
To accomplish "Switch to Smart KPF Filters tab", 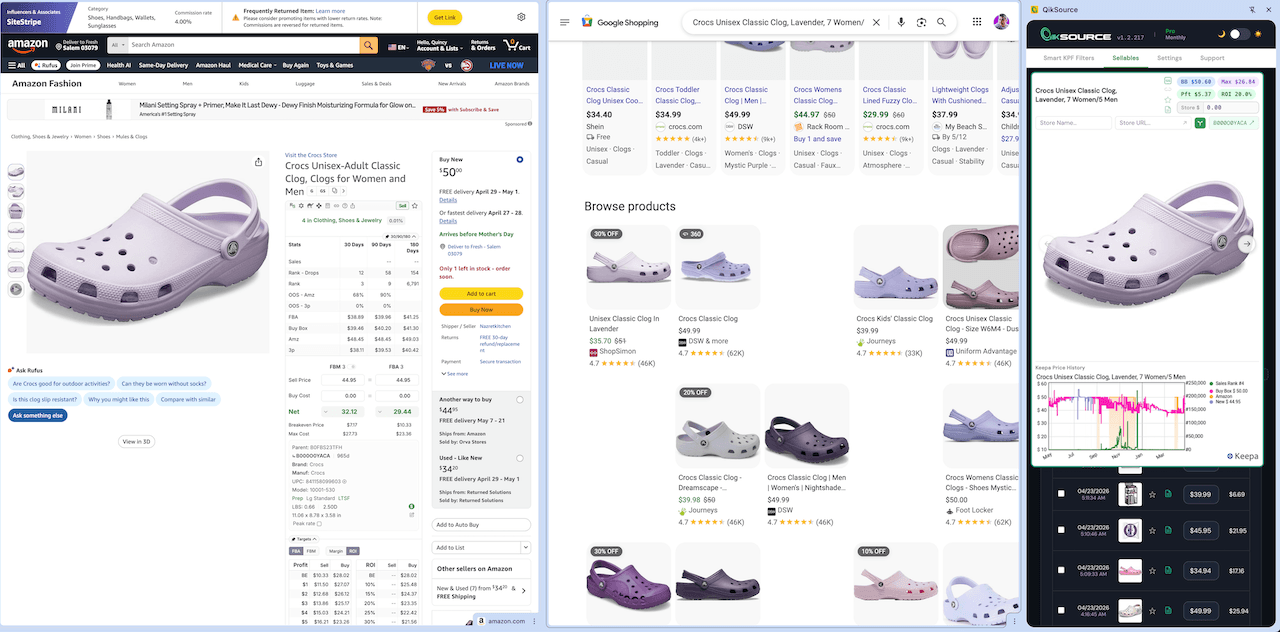I will (x=1069, y=58).
